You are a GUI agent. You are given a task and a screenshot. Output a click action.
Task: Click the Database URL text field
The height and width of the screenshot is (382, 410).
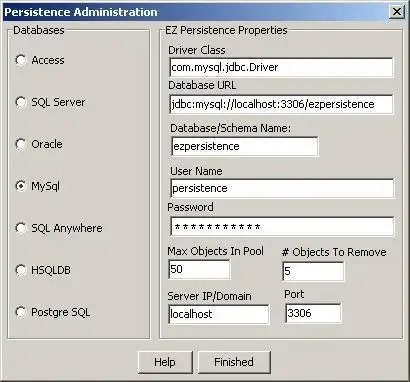point(281,104)
